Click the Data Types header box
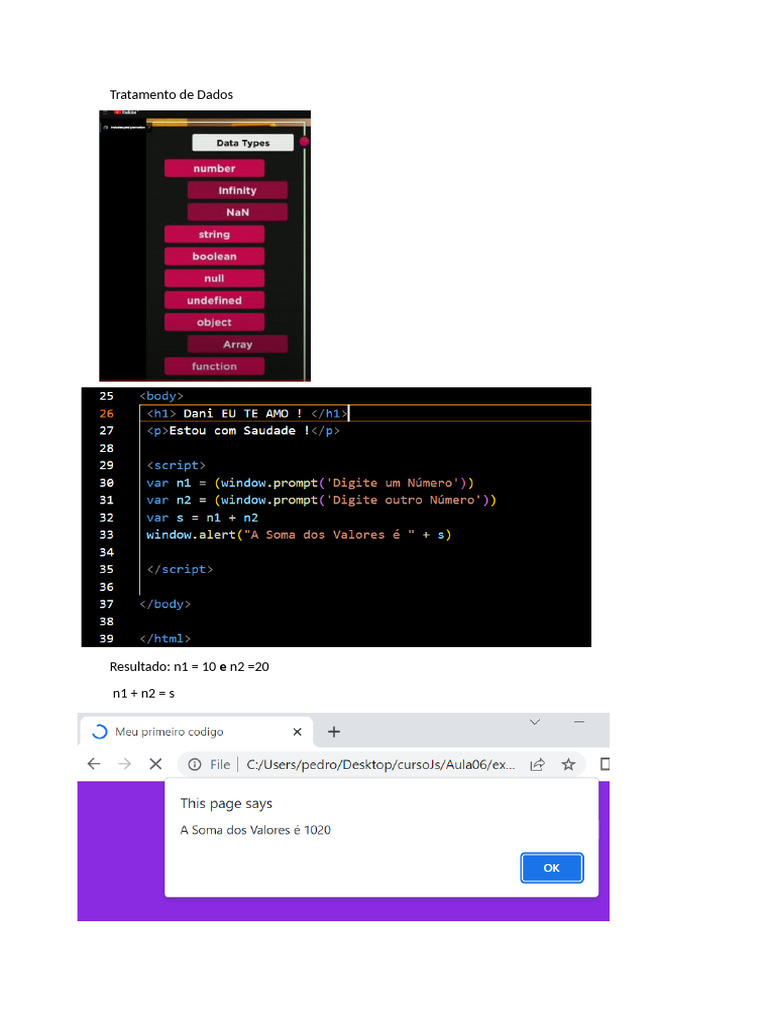 click(243, 143)
